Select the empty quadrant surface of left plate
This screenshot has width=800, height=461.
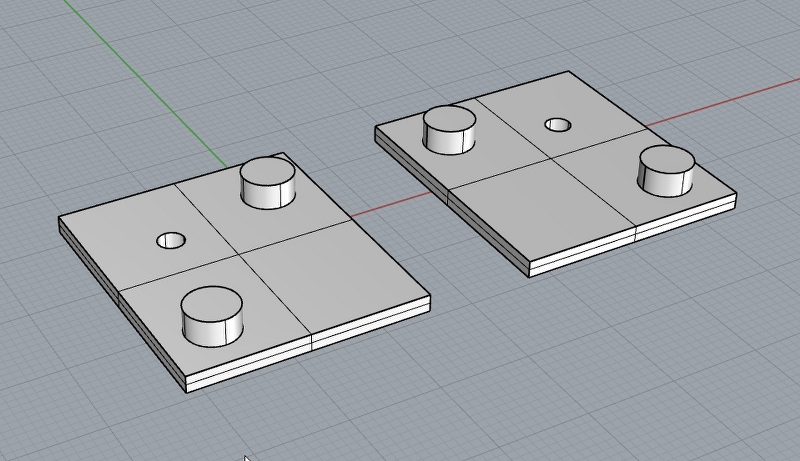[334, 278]
